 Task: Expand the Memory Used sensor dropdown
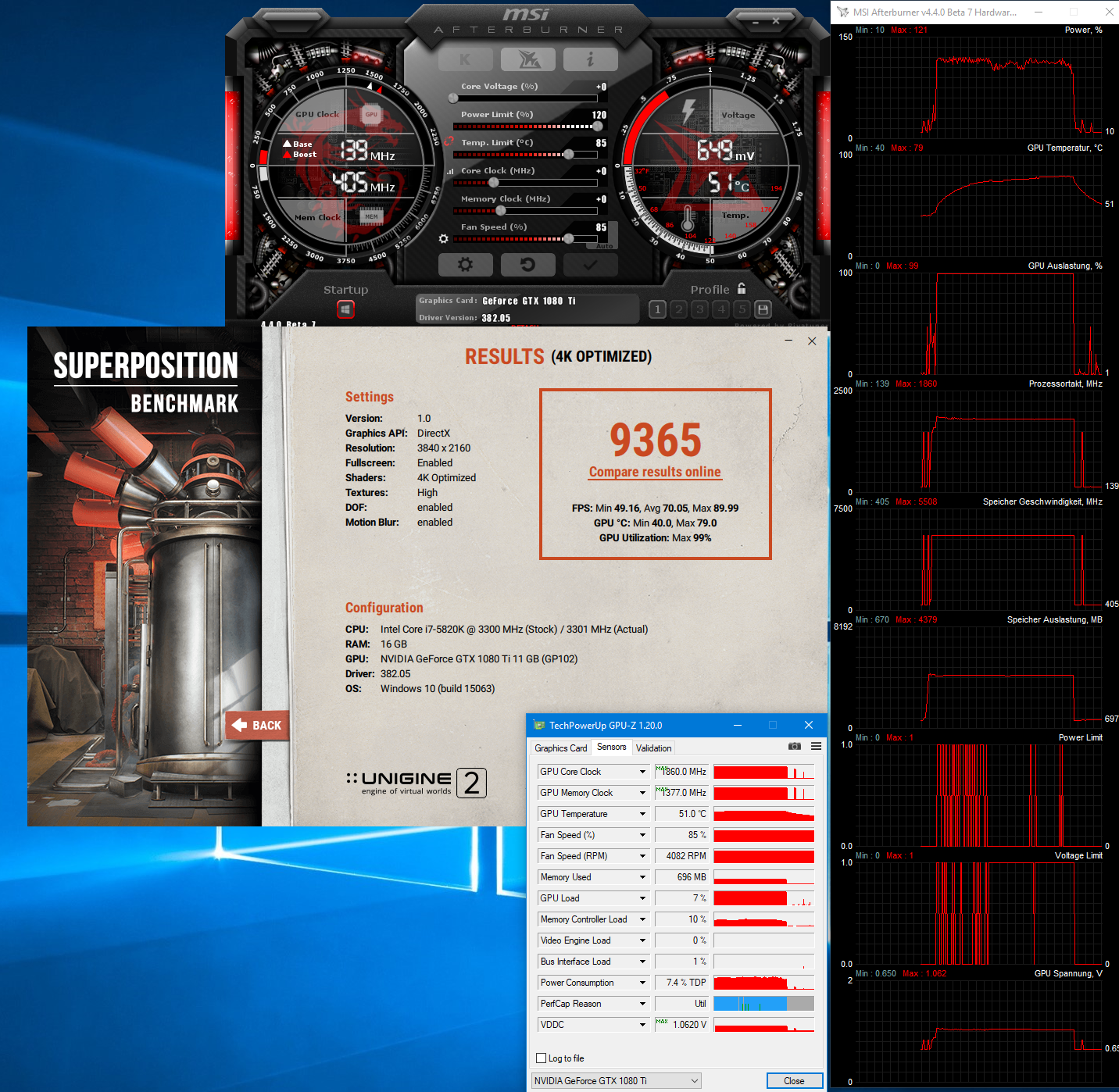pos(643,877)
